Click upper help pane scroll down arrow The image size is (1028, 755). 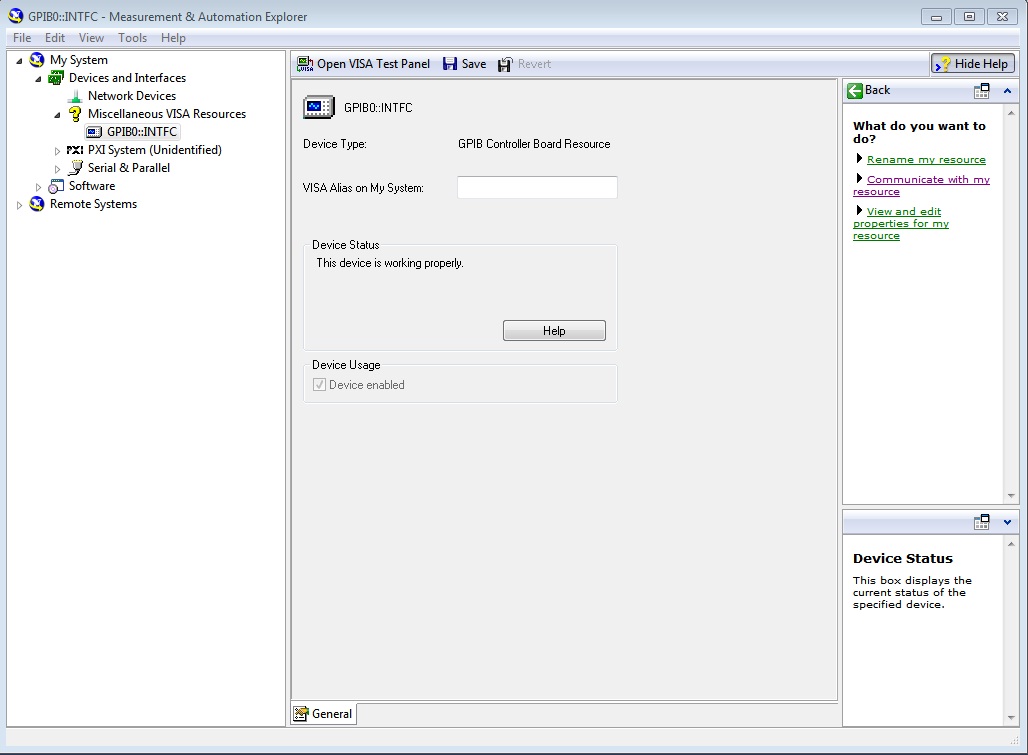pyautogui.click(x=1011, y=495)
